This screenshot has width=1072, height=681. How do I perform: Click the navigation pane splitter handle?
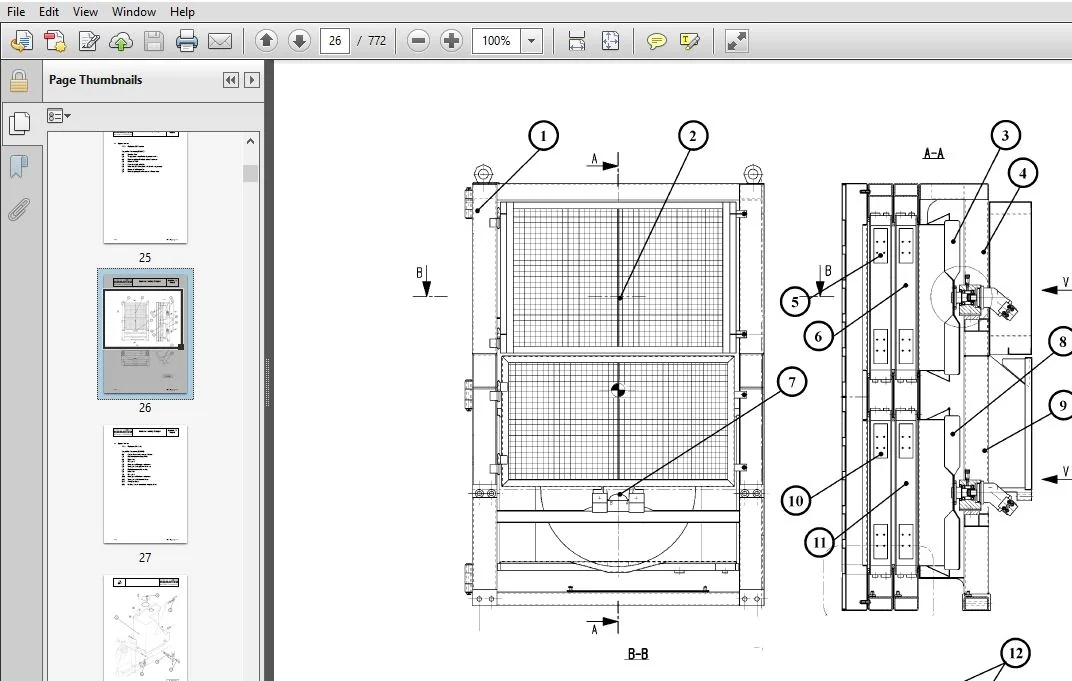point(267,383)
